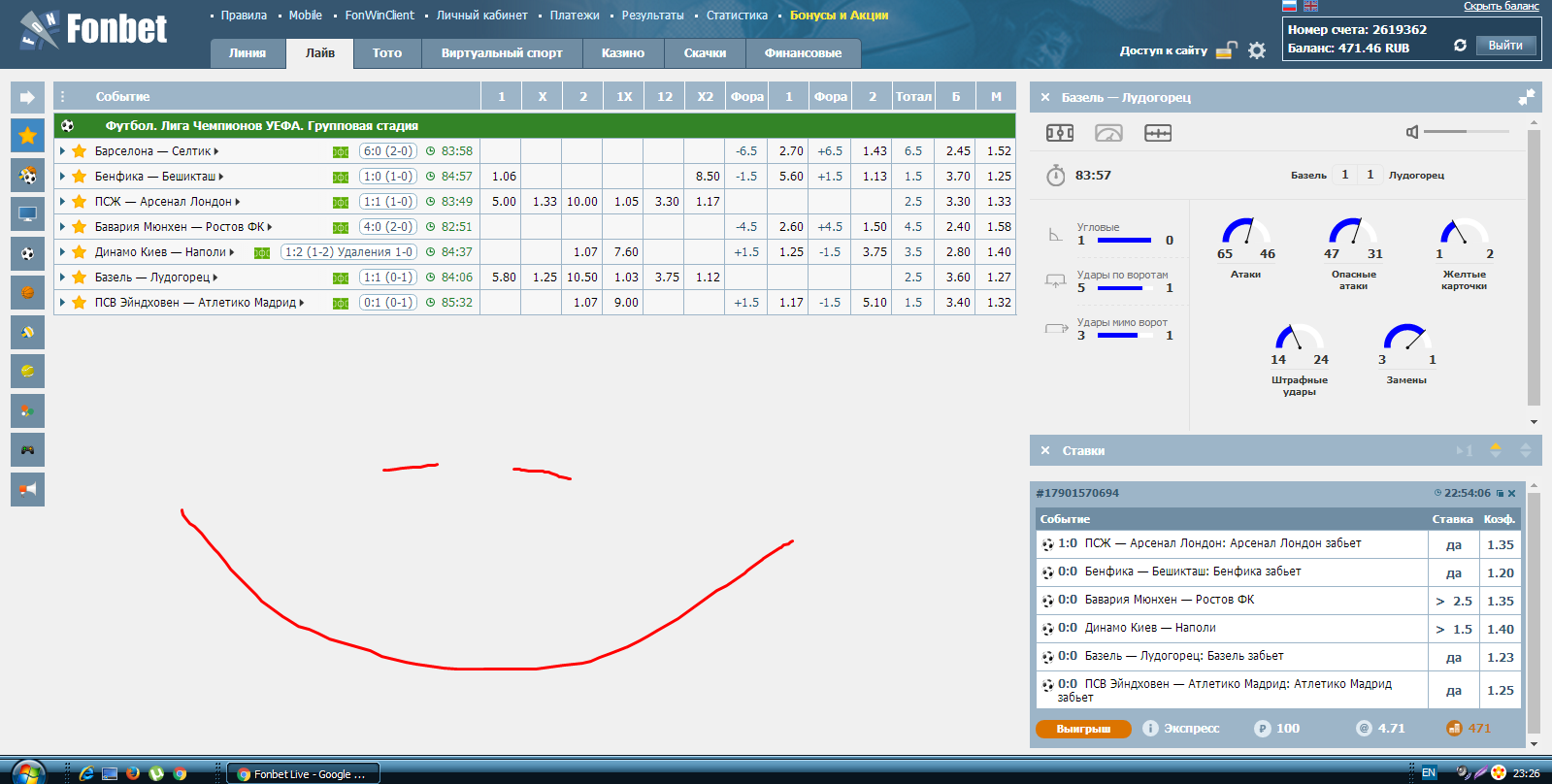
Task: Open Казино tab
Action: pyautogui.click(x=623, y=53)
